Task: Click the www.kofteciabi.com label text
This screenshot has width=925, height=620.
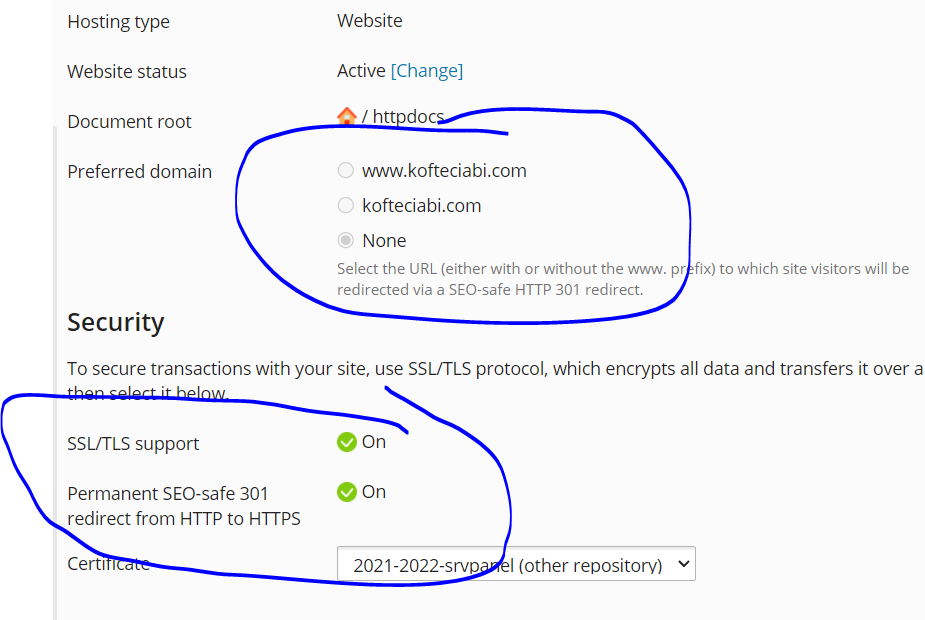Action: pos(444,170)
